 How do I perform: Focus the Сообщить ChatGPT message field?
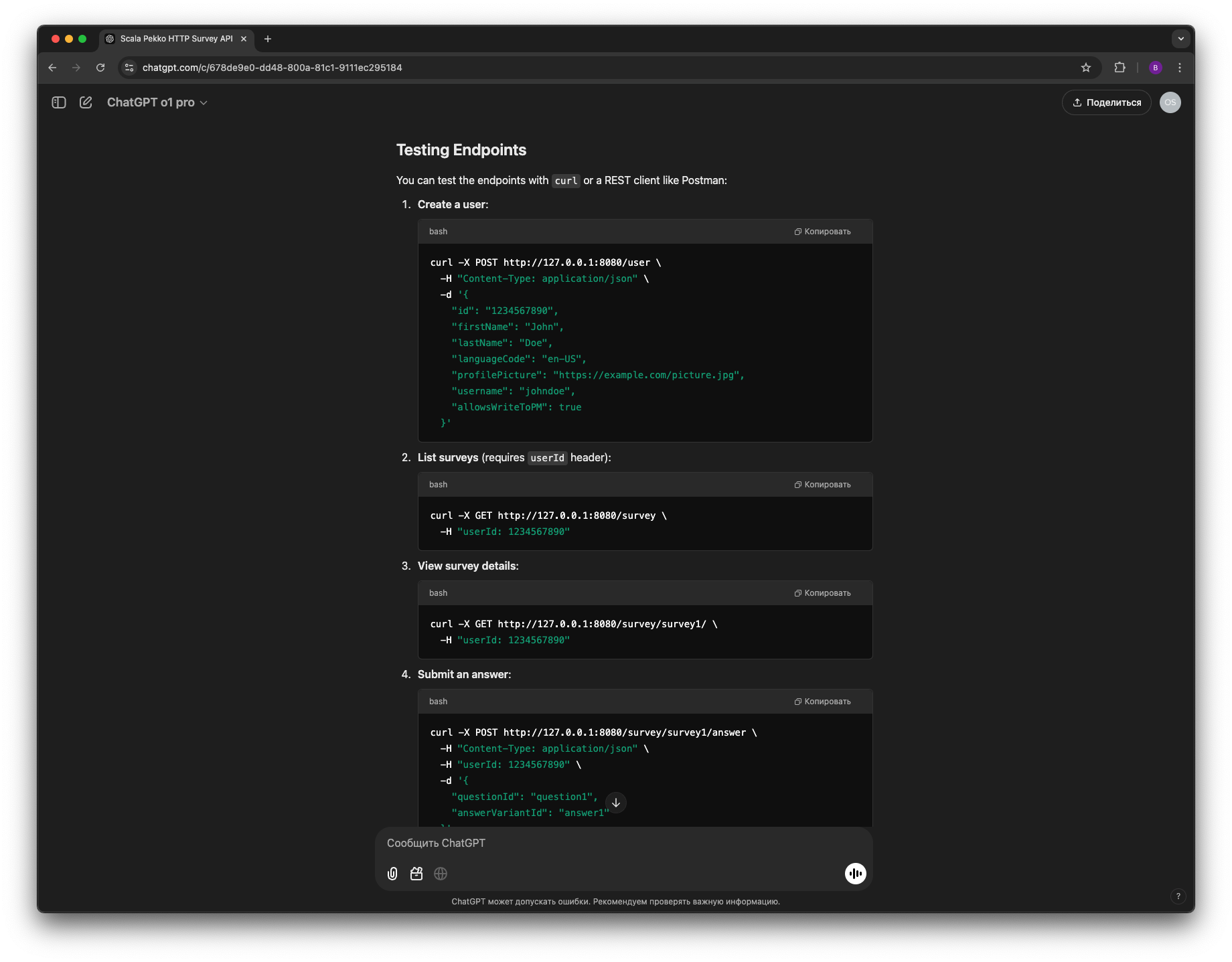[x=623, y=844]
